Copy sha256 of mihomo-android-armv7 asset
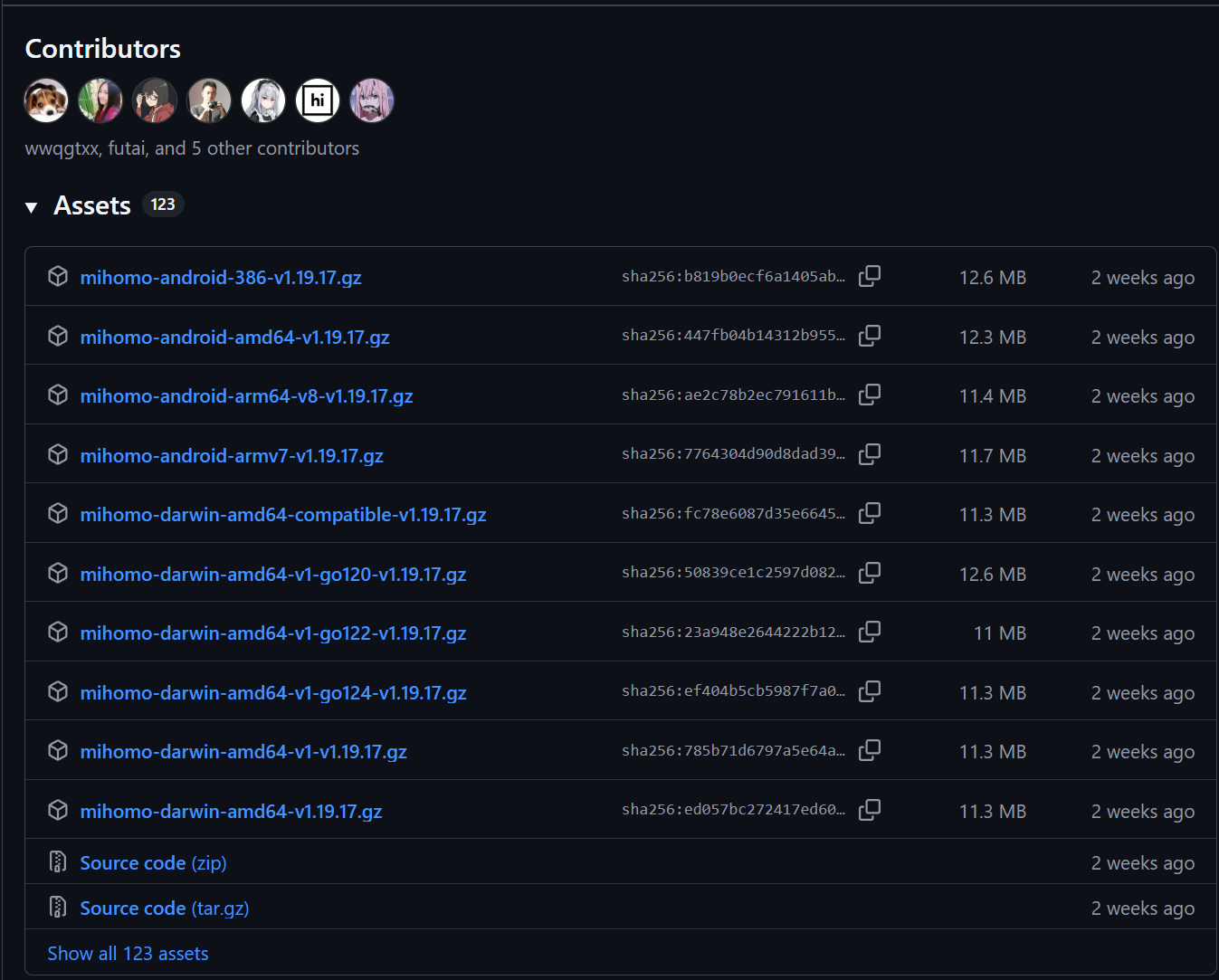 coord(869,454)
